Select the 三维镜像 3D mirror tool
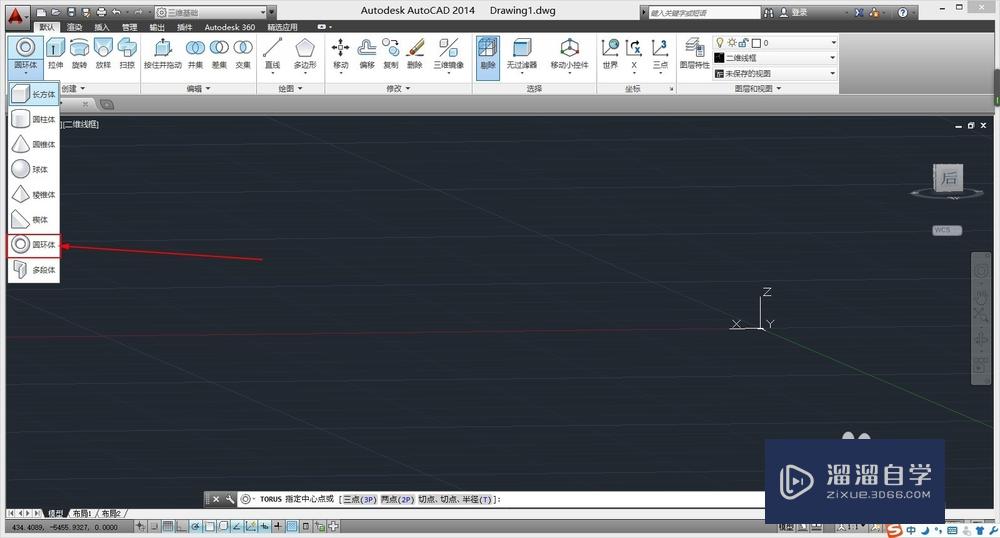1000x538 pixels. point(449,54)
